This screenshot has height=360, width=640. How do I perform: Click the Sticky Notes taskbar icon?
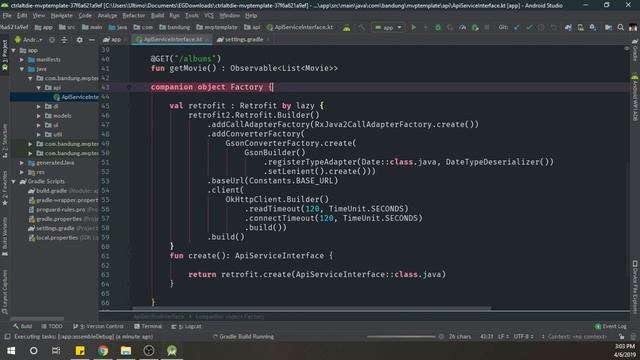click(80, 351)
